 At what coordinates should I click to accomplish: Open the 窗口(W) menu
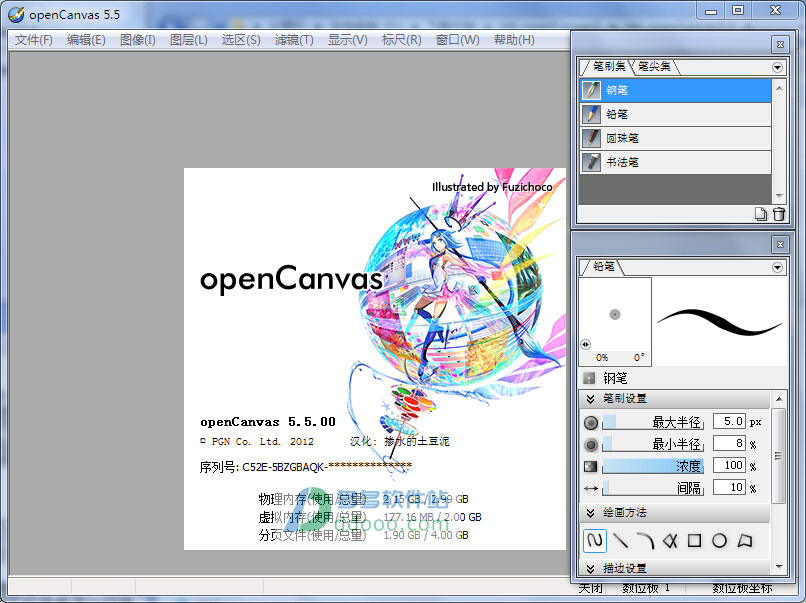tap(457, 40)
